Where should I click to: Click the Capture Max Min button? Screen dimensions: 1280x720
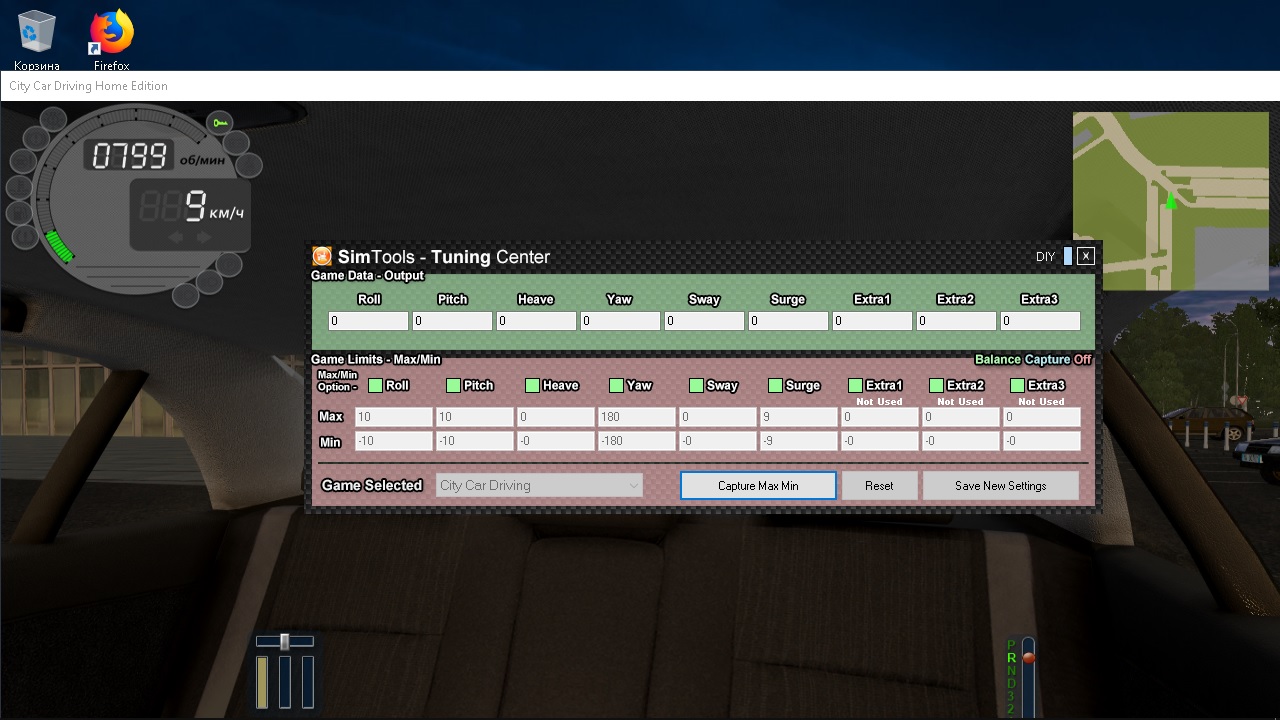(x=758, y=486)
